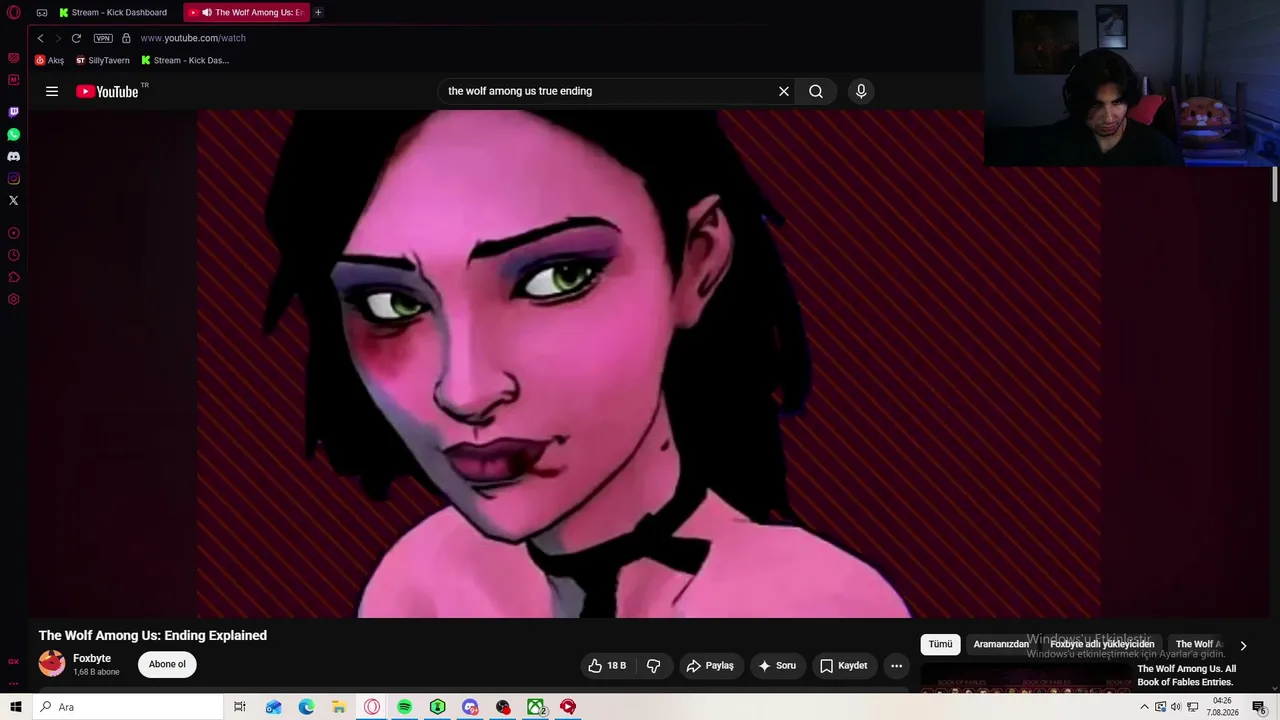The width and height of the screenshot is (1280, 720).
Task: Open File Explorer from the taskbar
Action: [339, 707]
